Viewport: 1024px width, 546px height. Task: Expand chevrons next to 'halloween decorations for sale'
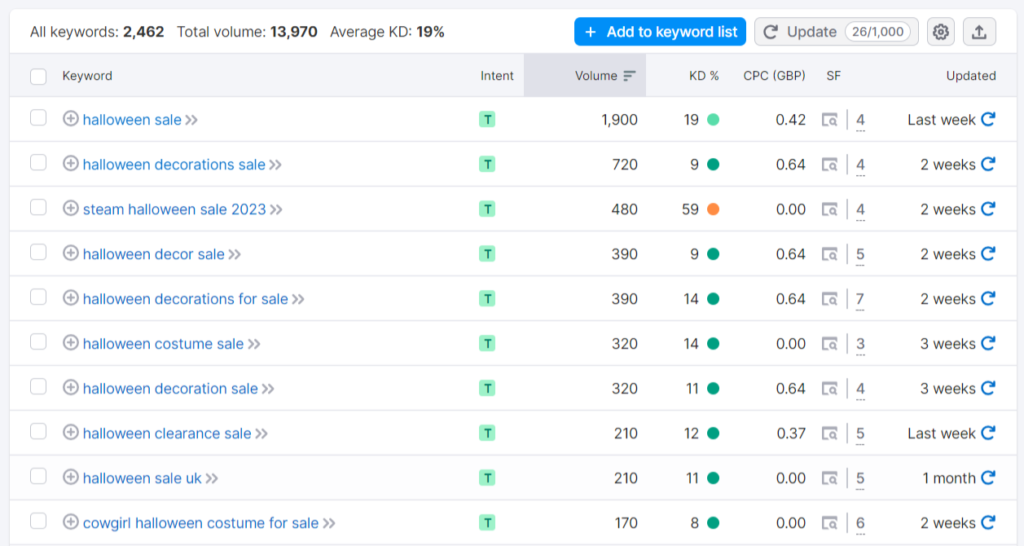298,299
